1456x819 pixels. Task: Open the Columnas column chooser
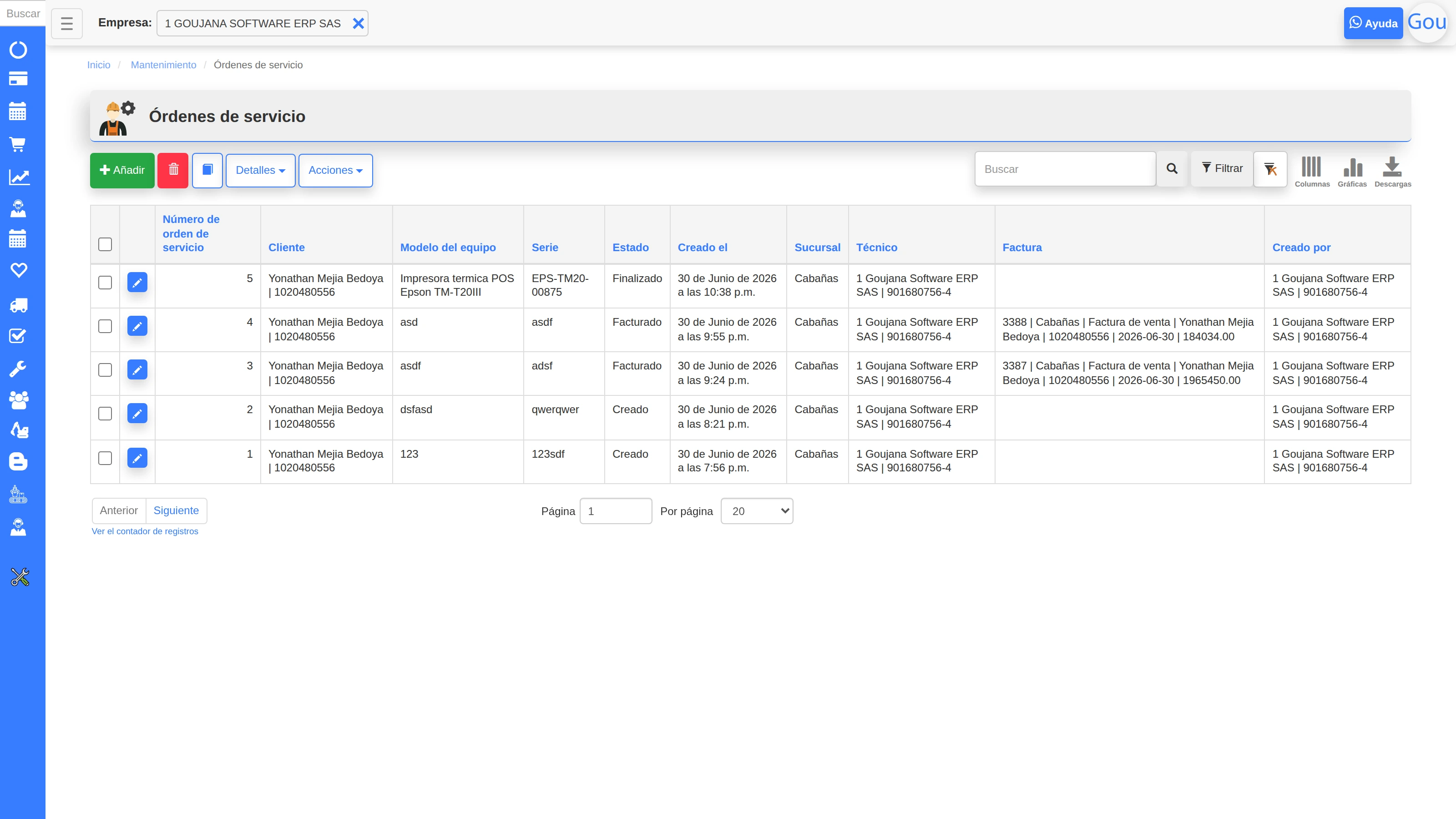(1312, 172)
